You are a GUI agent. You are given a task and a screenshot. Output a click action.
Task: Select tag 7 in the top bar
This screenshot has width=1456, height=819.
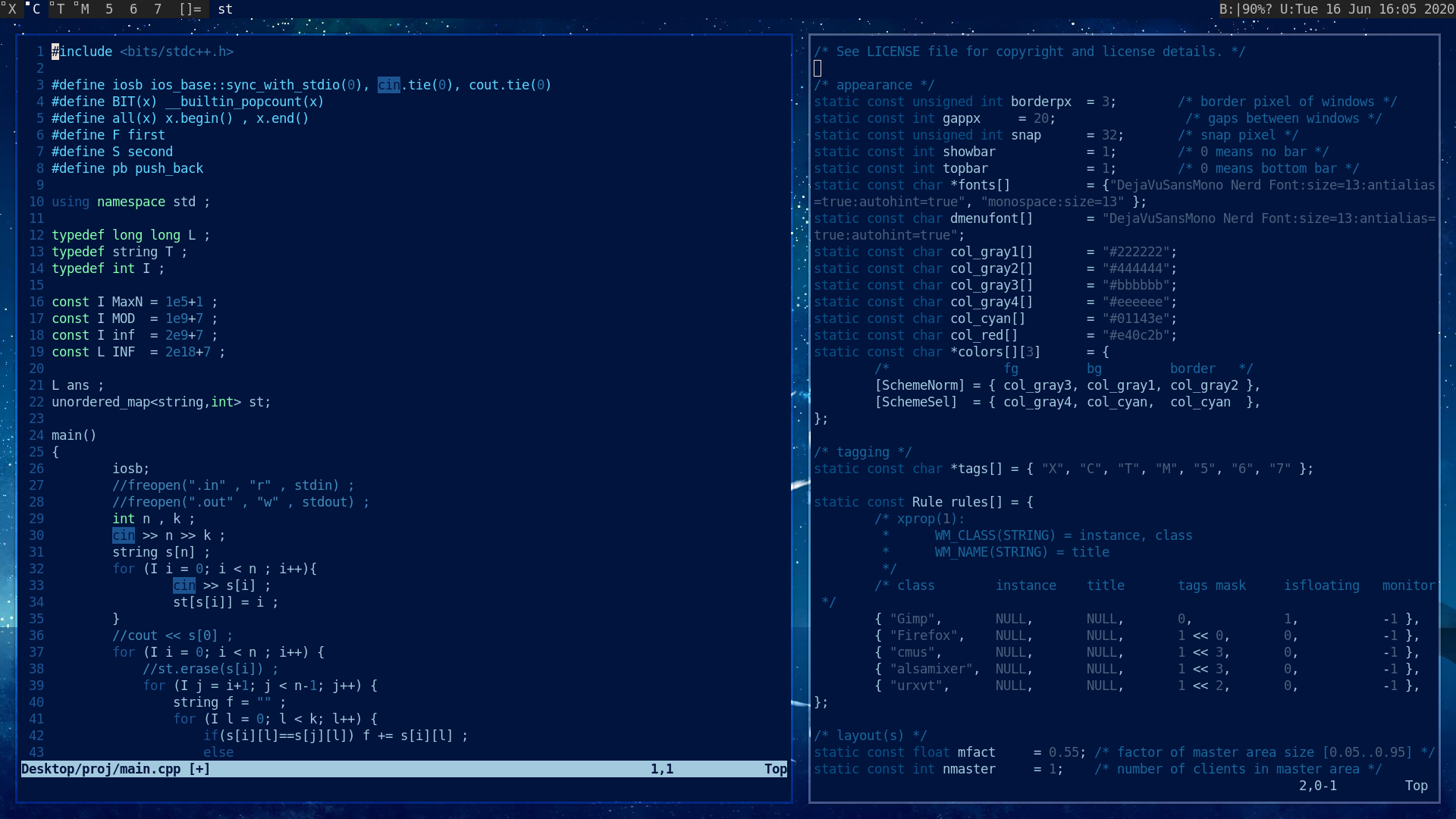pyautogui.click(x=158, y=9)
